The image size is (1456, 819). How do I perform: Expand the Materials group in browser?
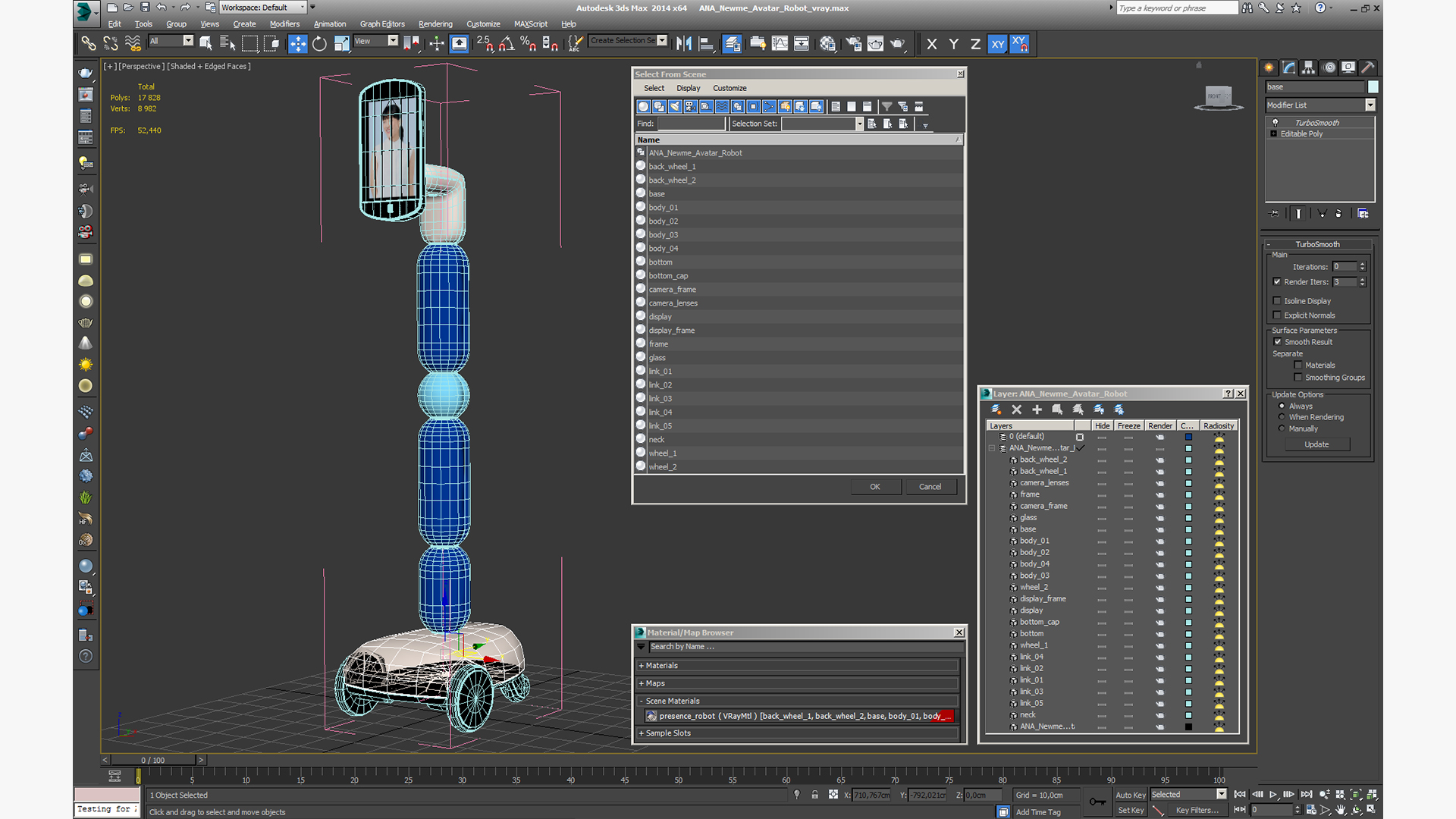(x=661, y=666)
